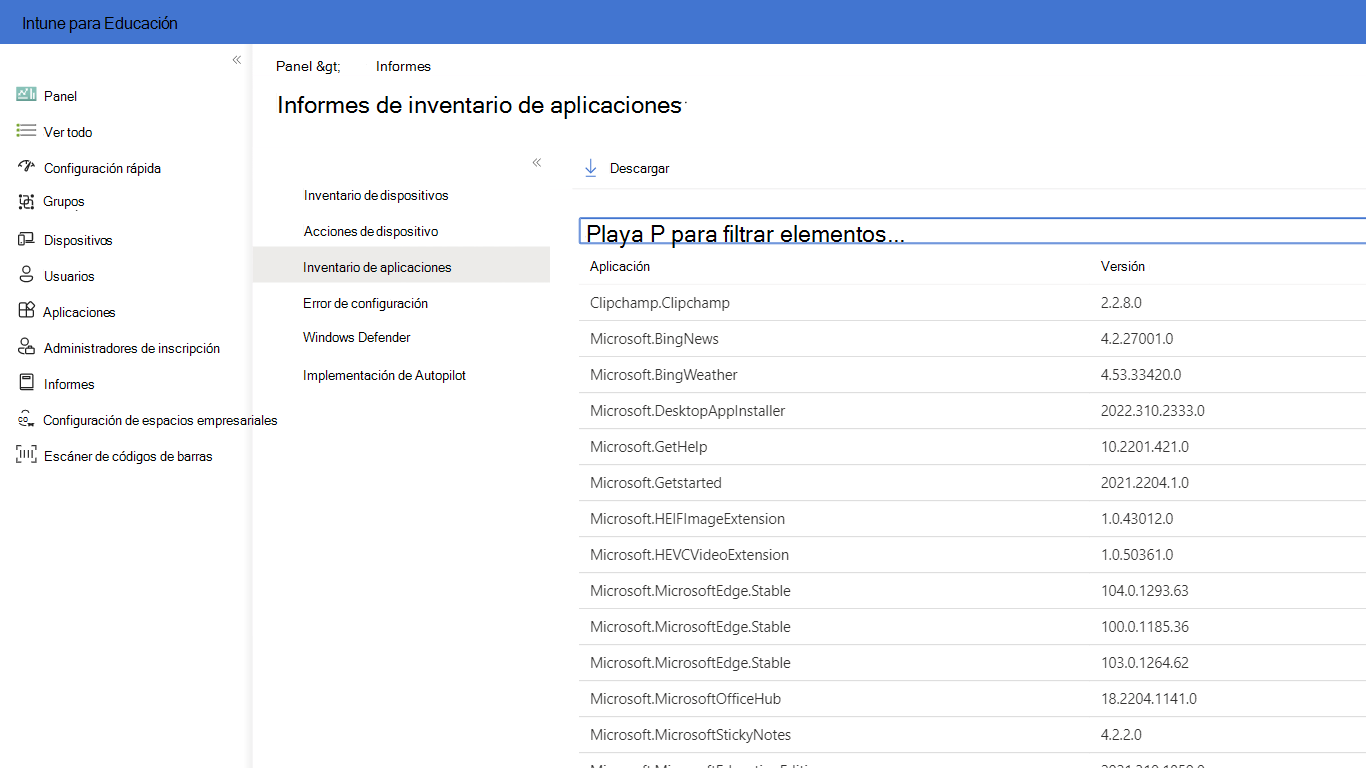Click the Configuración rápida gauge icon
The image size is (1366, 768).
[26, 166]
